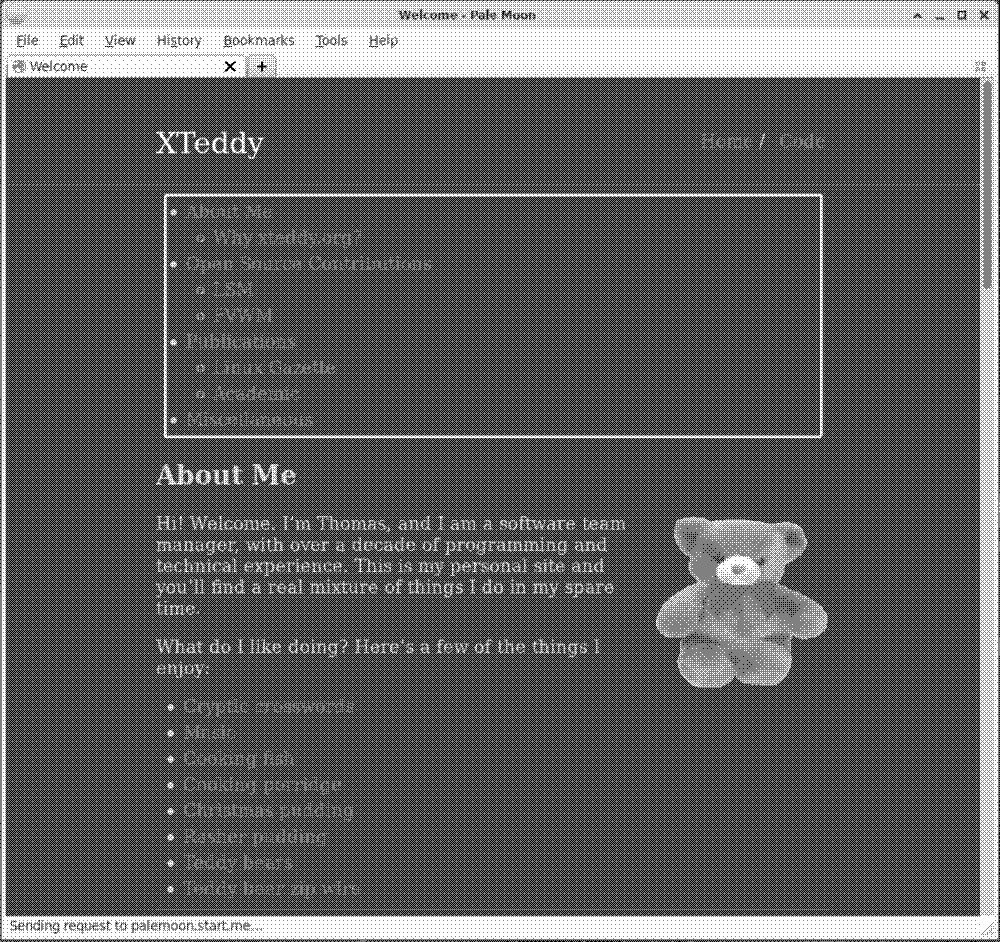Click the small icon at the tab bar's right edge
Viewport: 1000px width, 942px height.
980,66
